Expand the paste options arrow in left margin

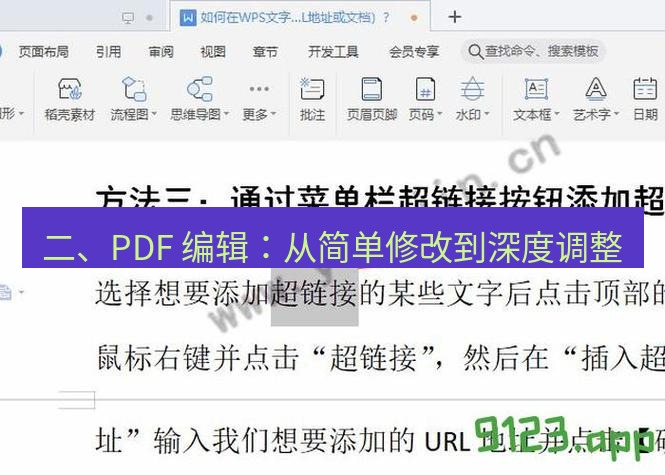coord(21,292)
